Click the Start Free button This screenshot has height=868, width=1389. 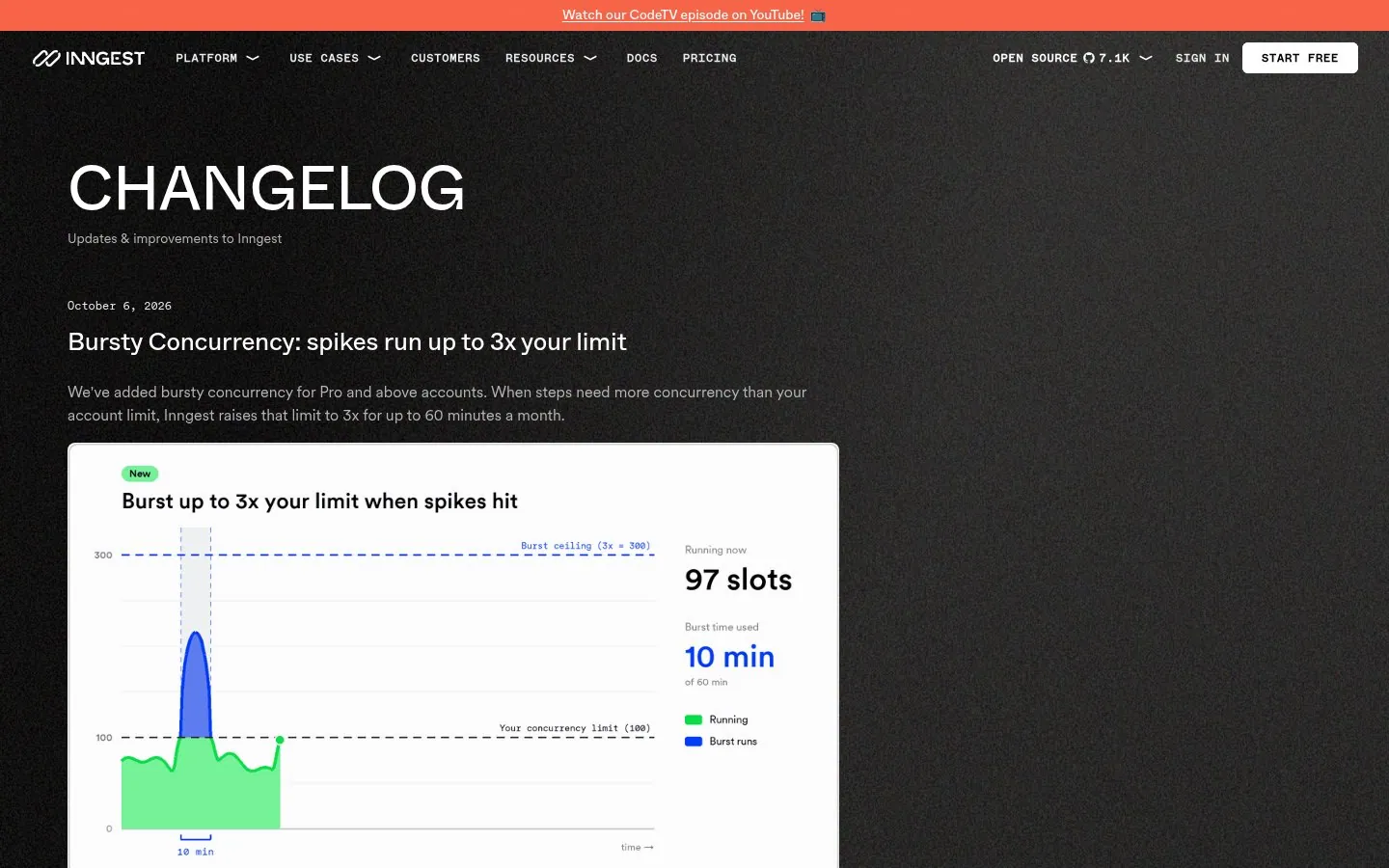coord(1299,58)
